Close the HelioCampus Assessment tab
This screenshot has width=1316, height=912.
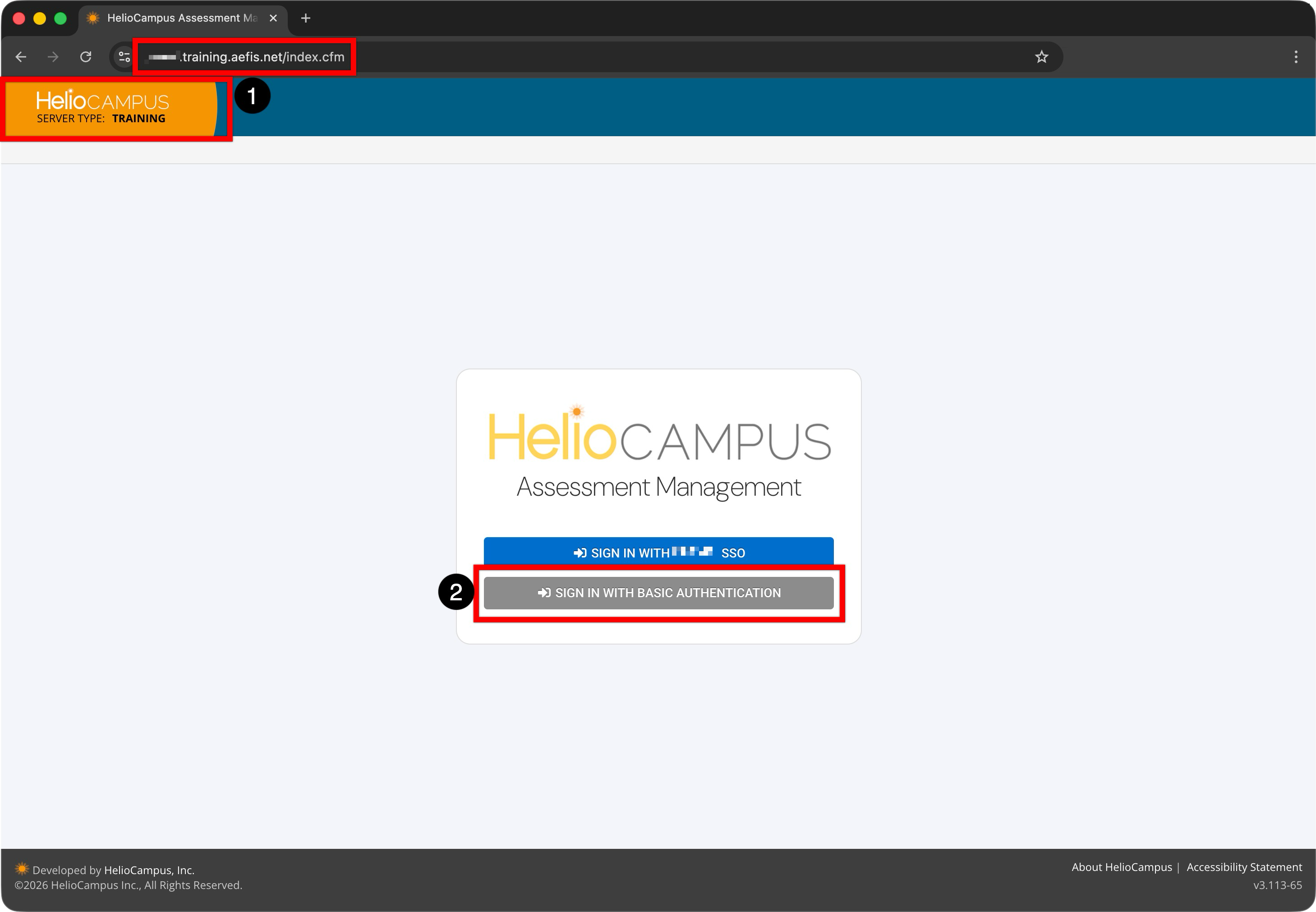coord(273,18)
